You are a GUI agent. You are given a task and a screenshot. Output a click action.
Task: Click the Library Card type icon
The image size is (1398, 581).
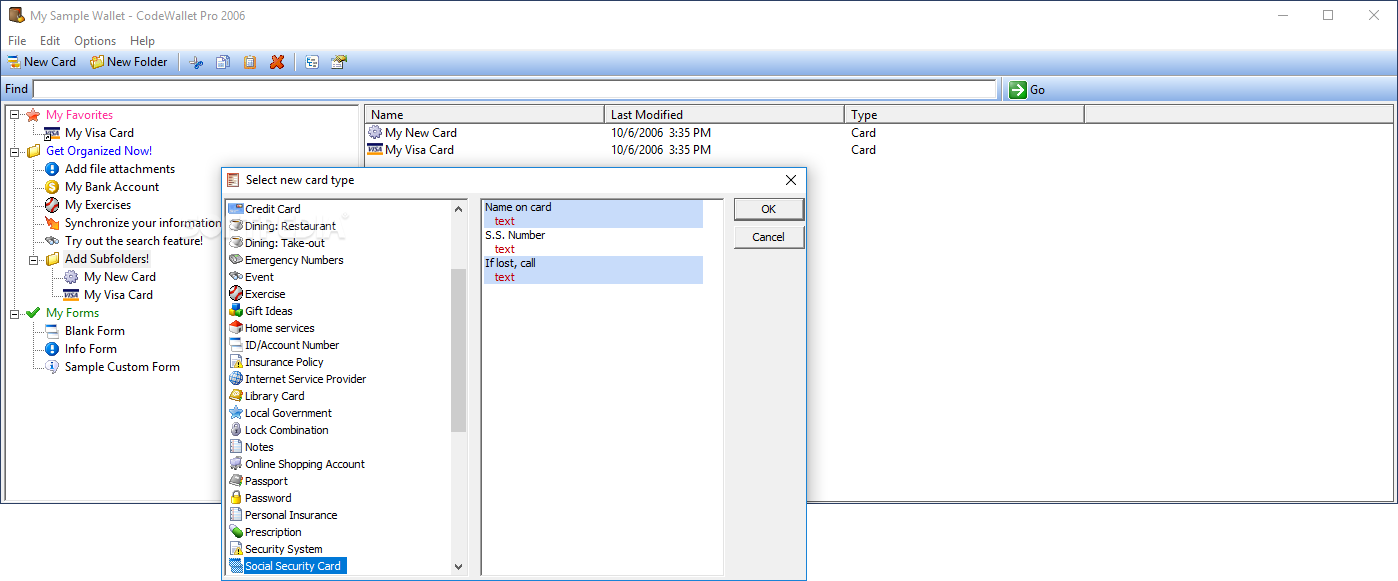[x=236, y=396]
